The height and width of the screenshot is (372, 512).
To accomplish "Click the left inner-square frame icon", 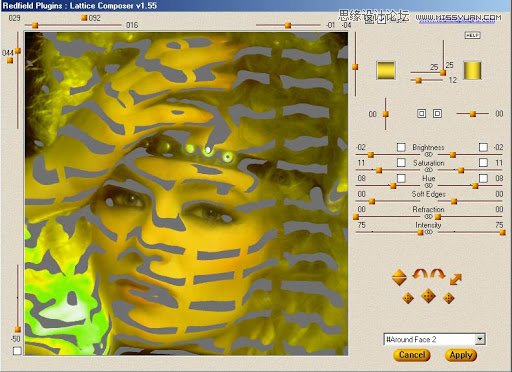I will (422, 114).
